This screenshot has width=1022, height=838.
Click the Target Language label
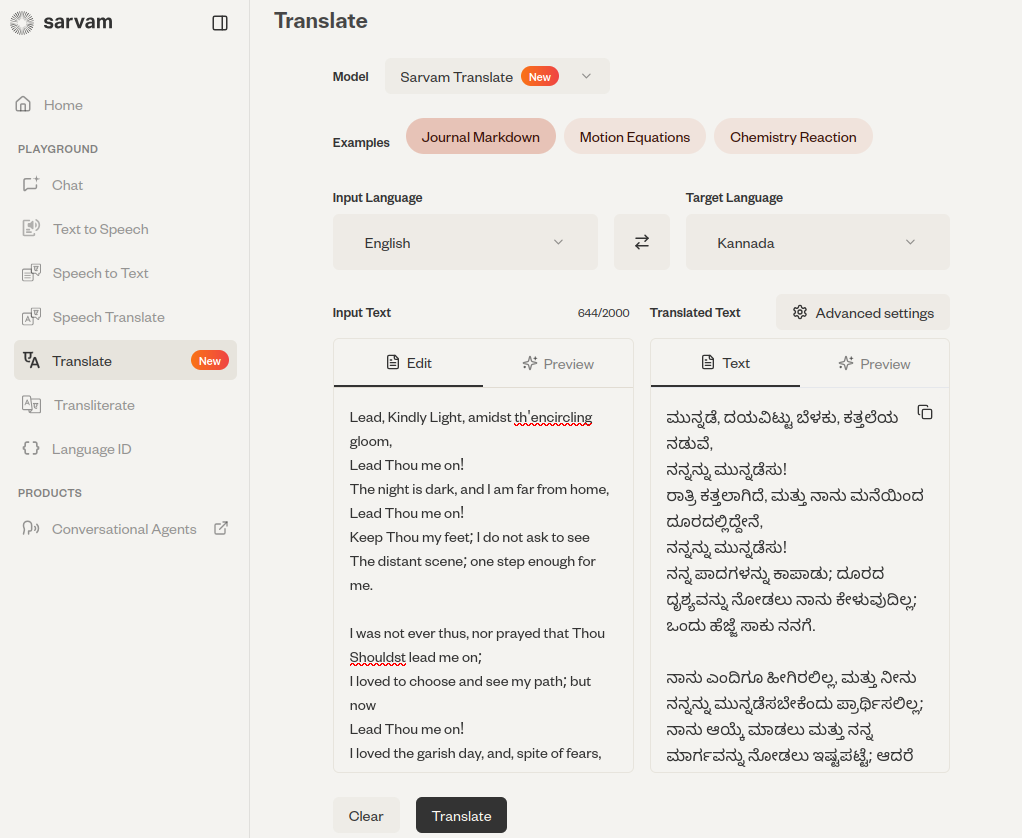coord(734,197)
